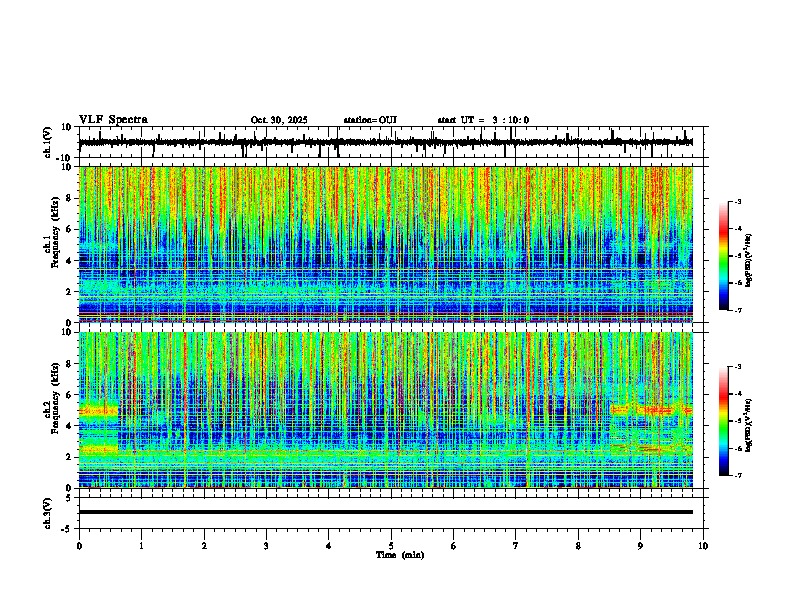Viewport: 792px width, 612px height.
Task: Click the "-5" tick on ch.3(V) axis
Action: (68, 529)
